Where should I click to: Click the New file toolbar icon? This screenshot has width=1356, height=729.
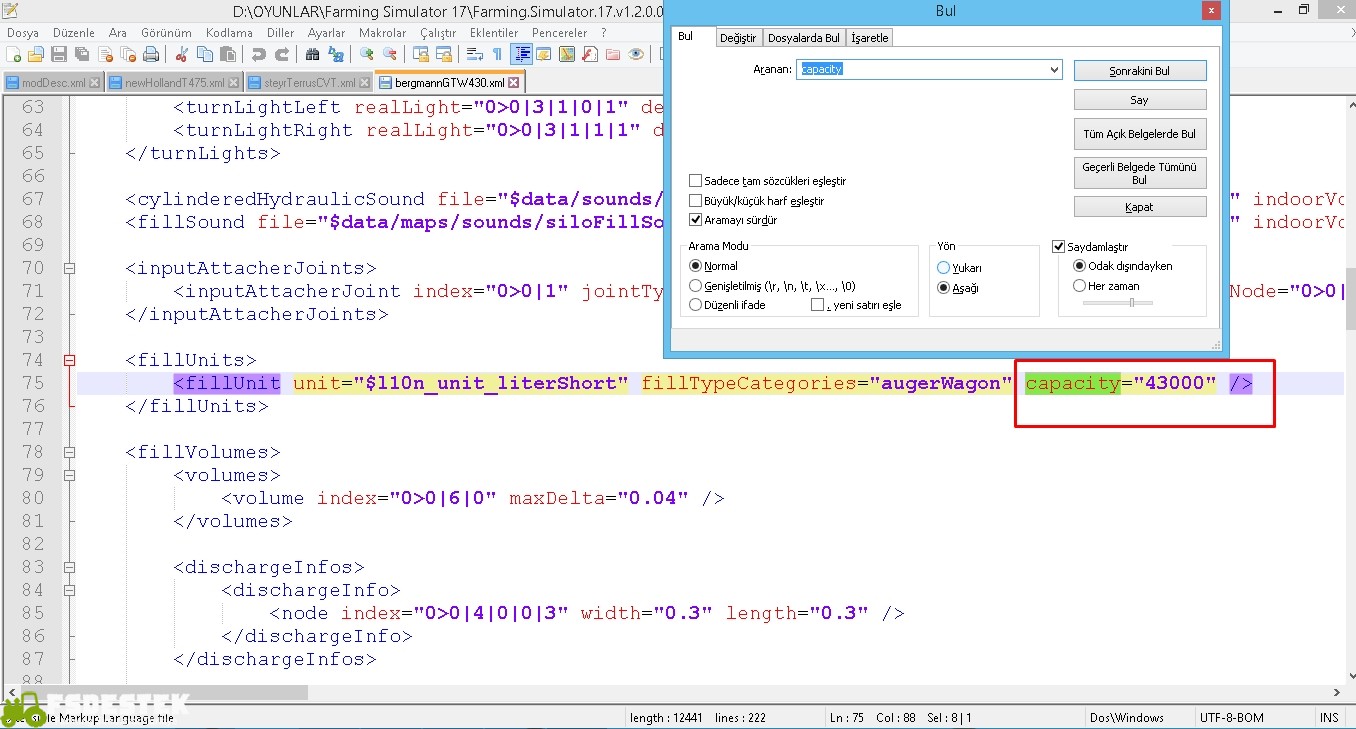13,54
